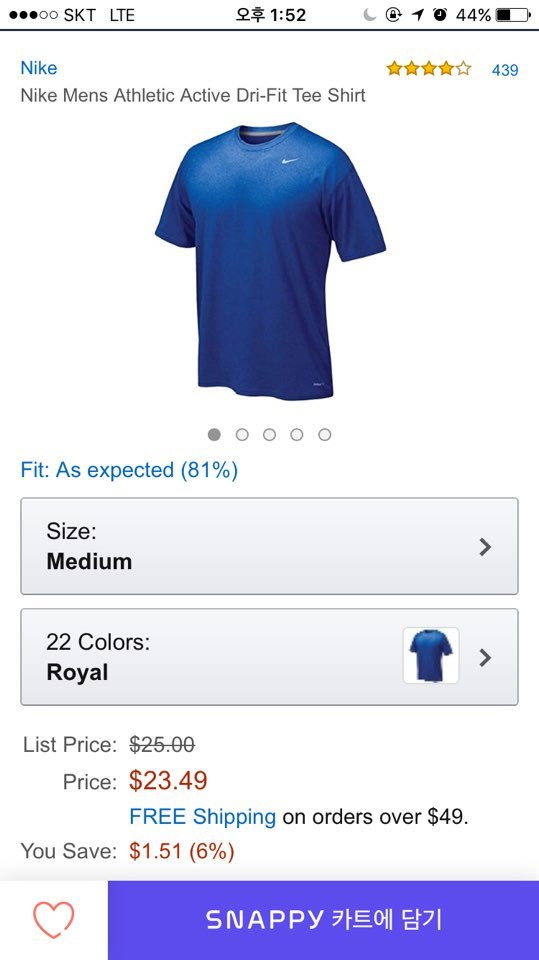Image resolution: width=539 pixels, height=960 pixels.
Task: Add to SNAPPY cart button
Action: (323, 920)
